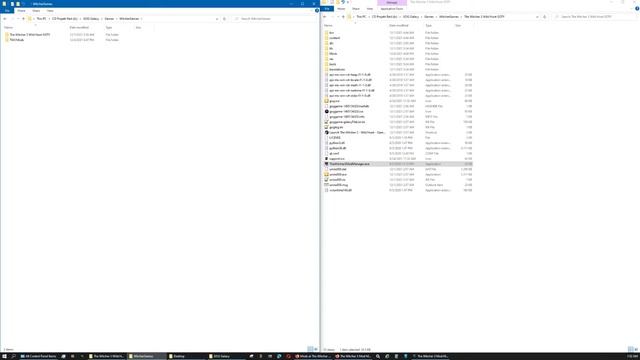
Task: Expand address bar history dropdown in WitcherGames window
Action: pos(217,19)
